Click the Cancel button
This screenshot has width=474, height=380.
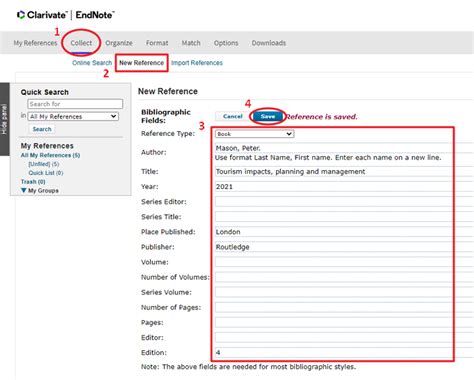point(233,116)
